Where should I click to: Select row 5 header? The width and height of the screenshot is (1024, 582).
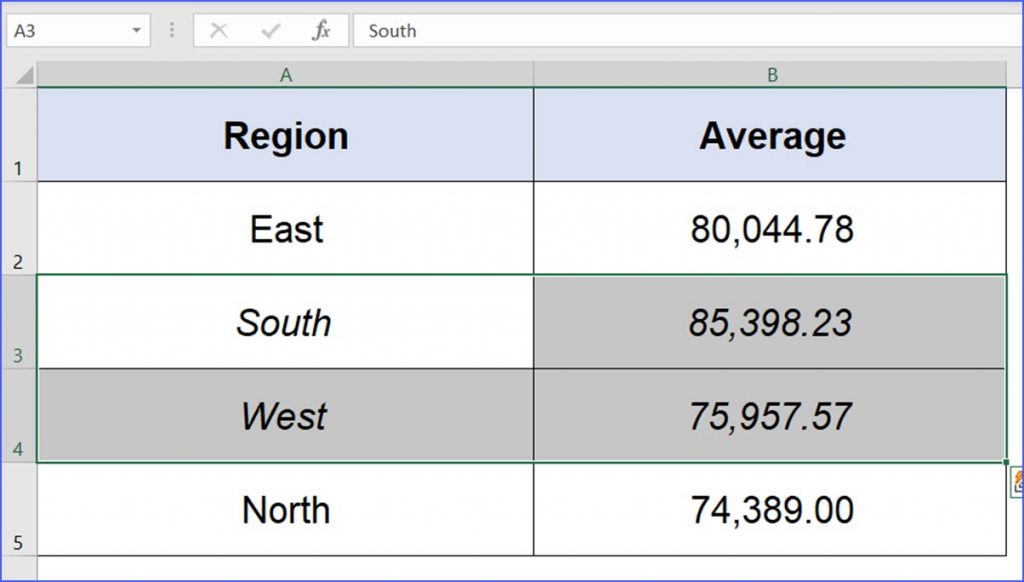click(x=18, y=510)
